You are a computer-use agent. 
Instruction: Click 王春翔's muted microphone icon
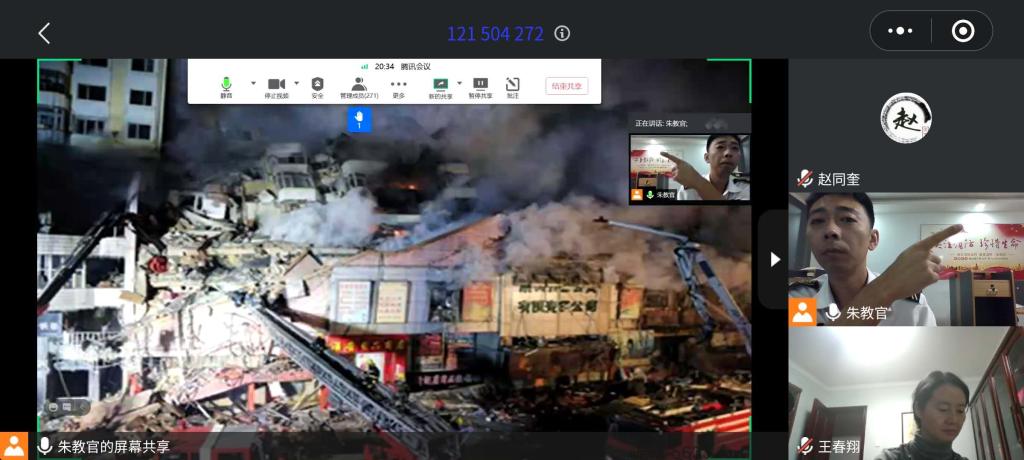pos(805,447)
